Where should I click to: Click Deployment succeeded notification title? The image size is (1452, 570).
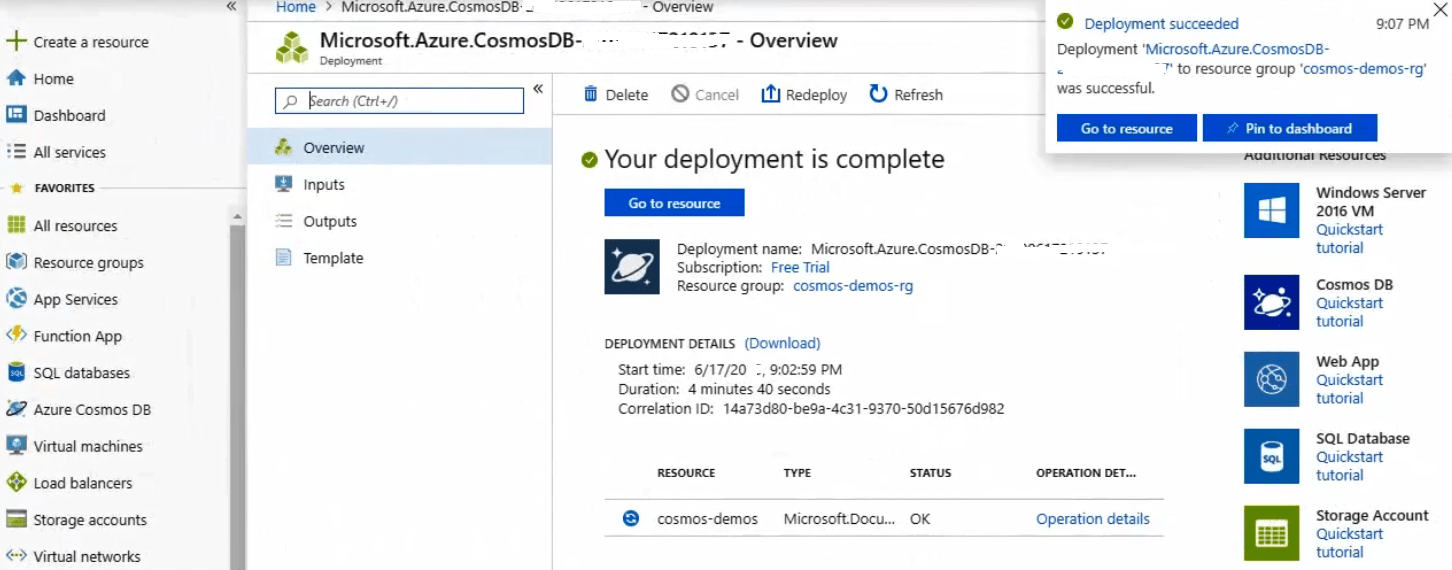1161,24
